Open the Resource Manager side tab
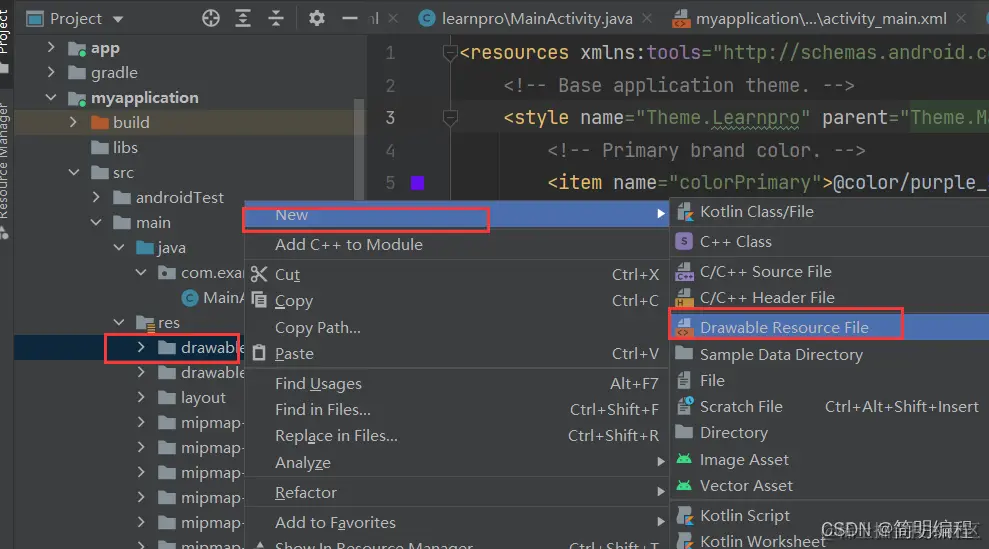The width and height of the screenshot is (989, 549). [x=5, y=170]
